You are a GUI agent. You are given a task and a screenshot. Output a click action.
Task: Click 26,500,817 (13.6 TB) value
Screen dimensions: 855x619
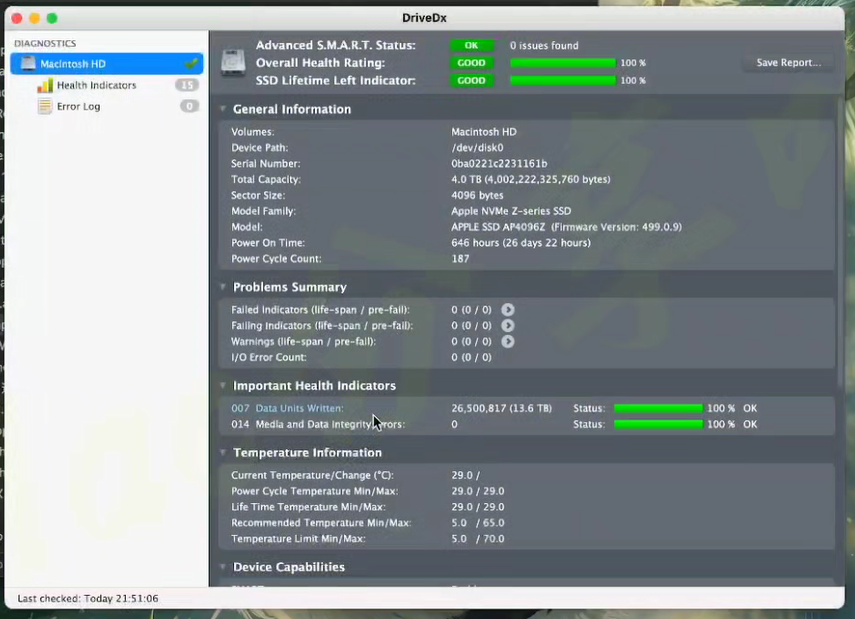click(x=501, y=408)
